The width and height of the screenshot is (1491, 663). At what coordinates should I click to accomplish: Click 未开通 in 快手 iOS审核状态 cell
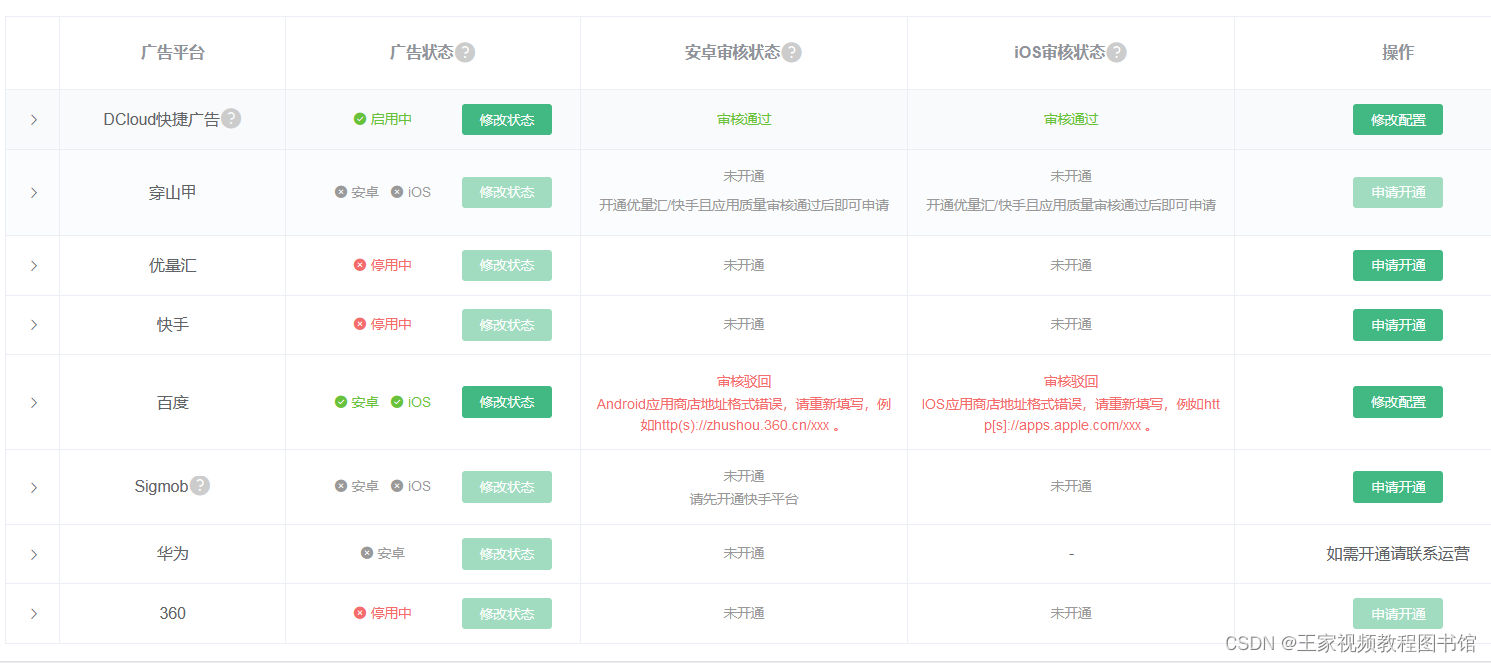point(1071,324)
